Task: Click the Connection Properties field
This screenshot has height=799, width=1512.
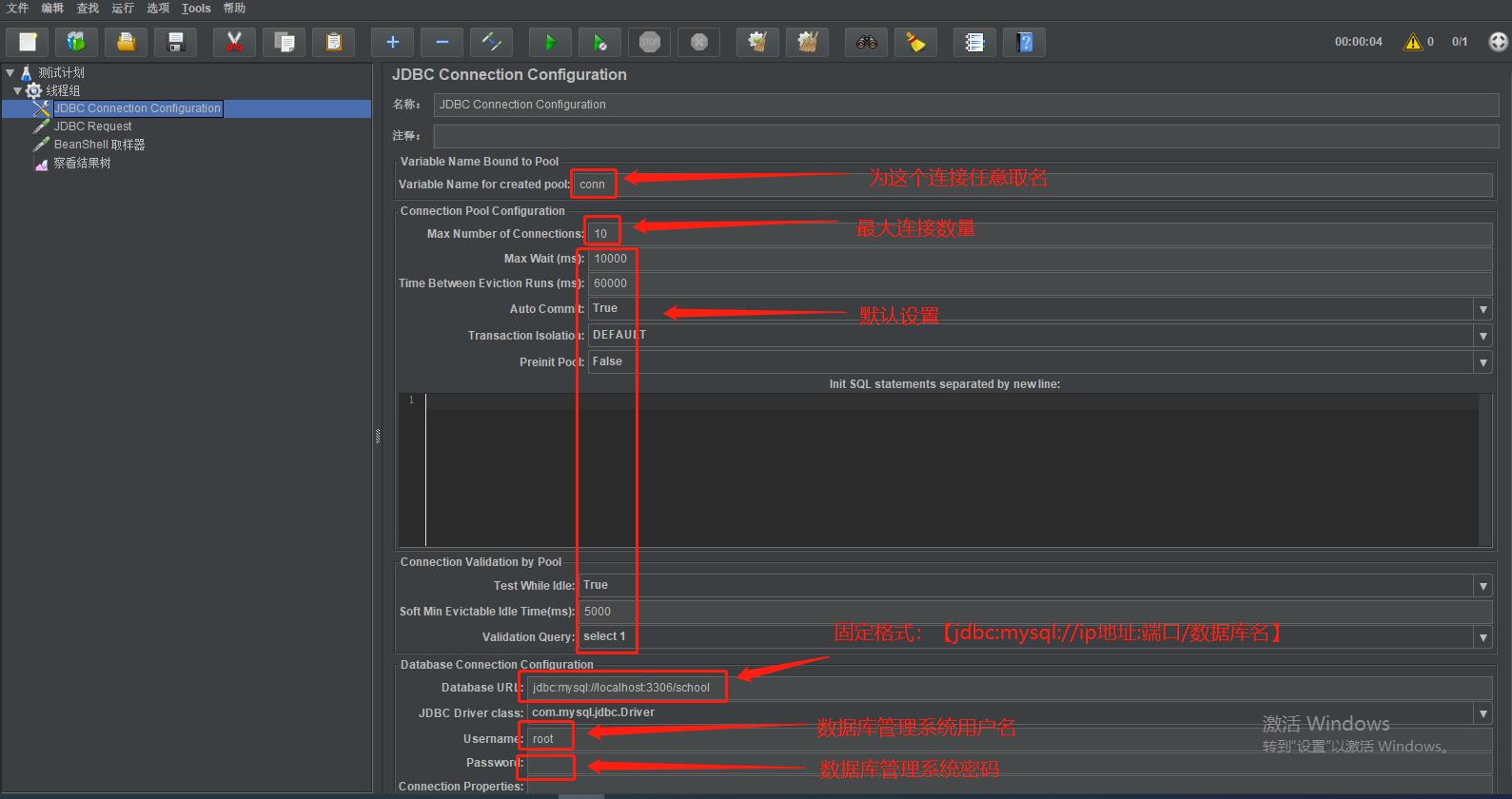Action: 1010,787
